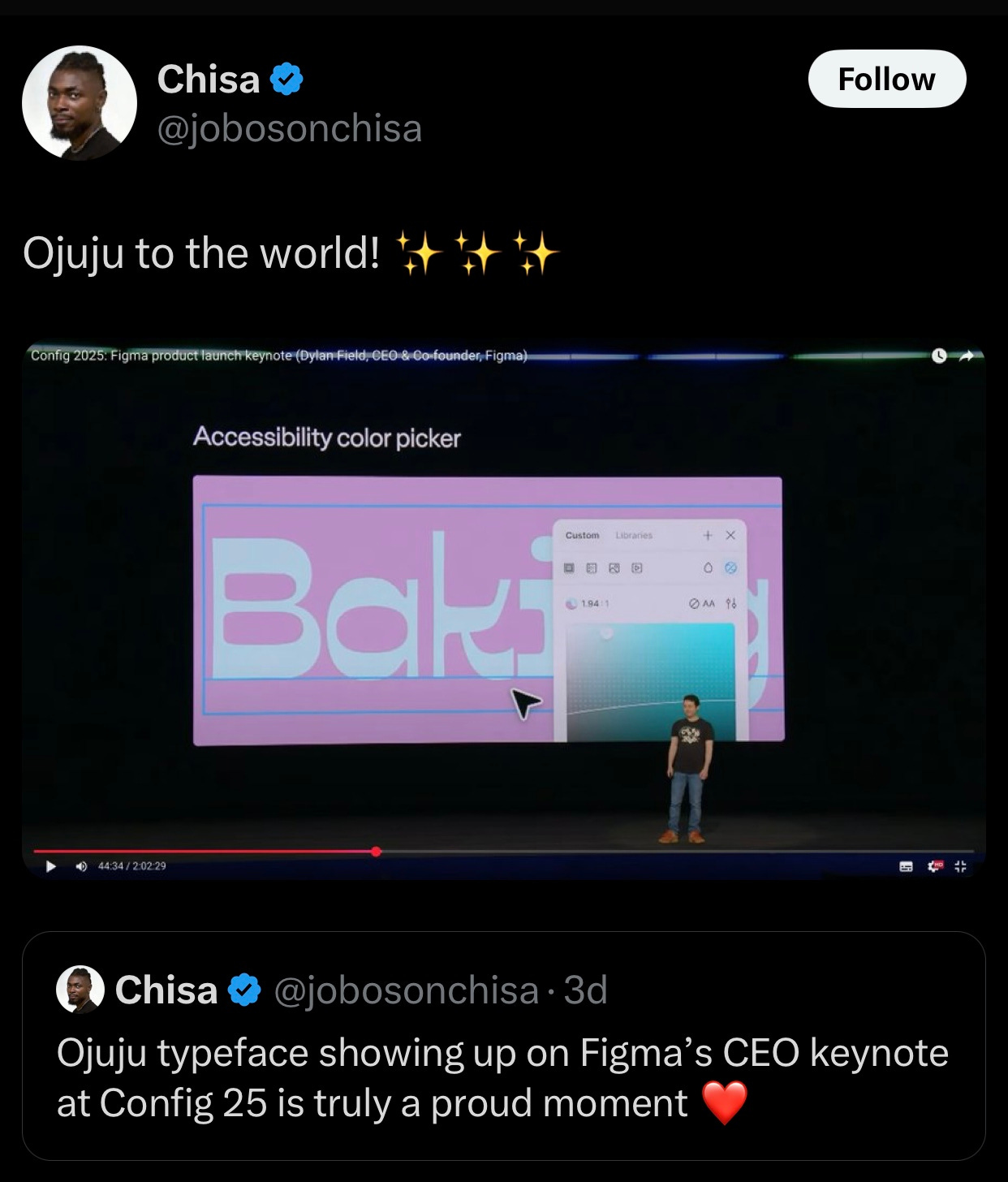Toggle the subtitles icon in player

[907, 866]
